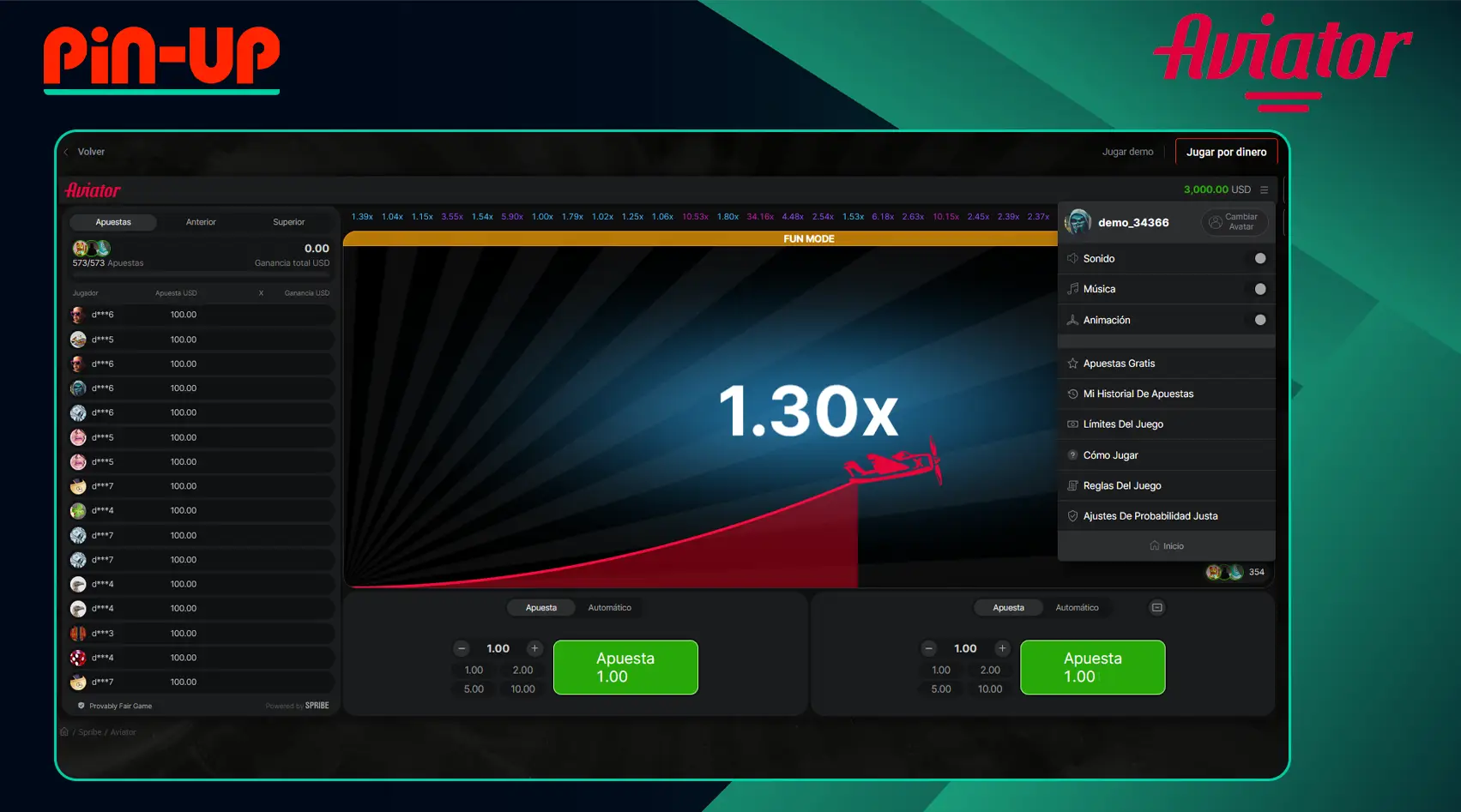Click the Cambiar Avatar button
The image size is (1461, 812).
point(1234,222)
